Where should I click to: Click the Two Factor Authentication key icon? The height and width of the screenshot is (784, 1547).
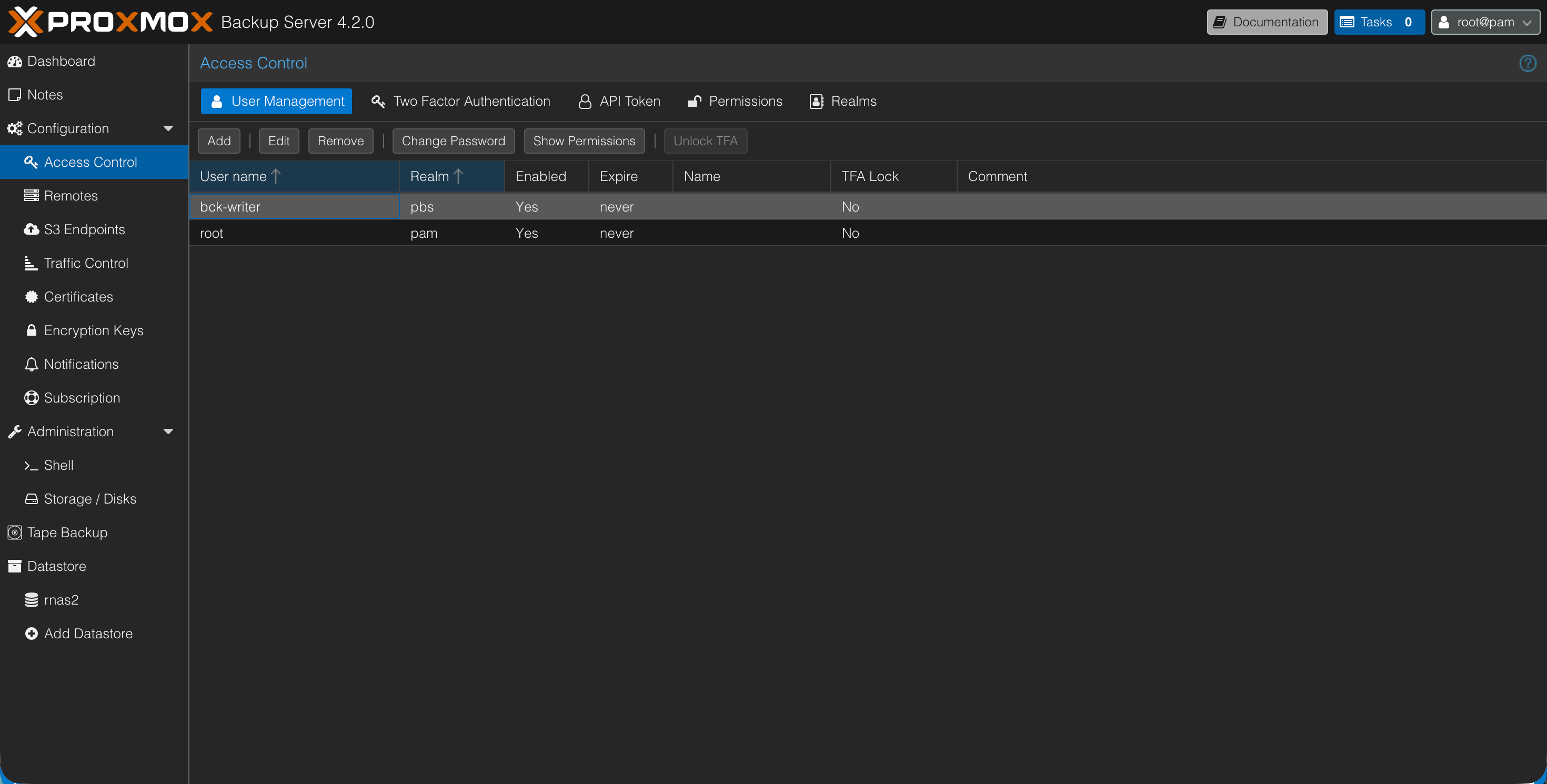click(x=378, y=102)
